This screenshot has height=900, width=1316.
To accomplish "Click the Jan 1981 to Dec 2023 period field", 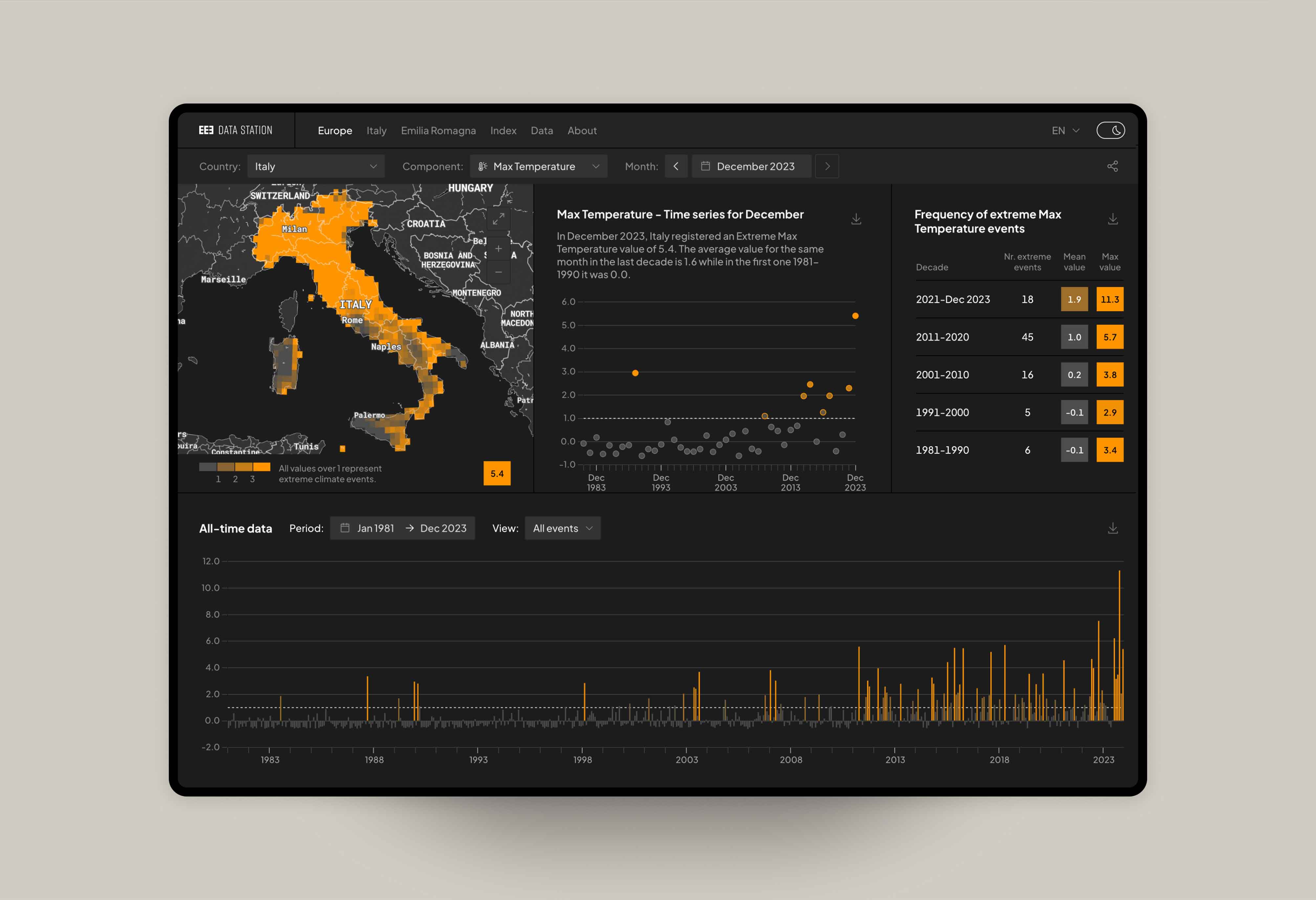I will 403,528.
